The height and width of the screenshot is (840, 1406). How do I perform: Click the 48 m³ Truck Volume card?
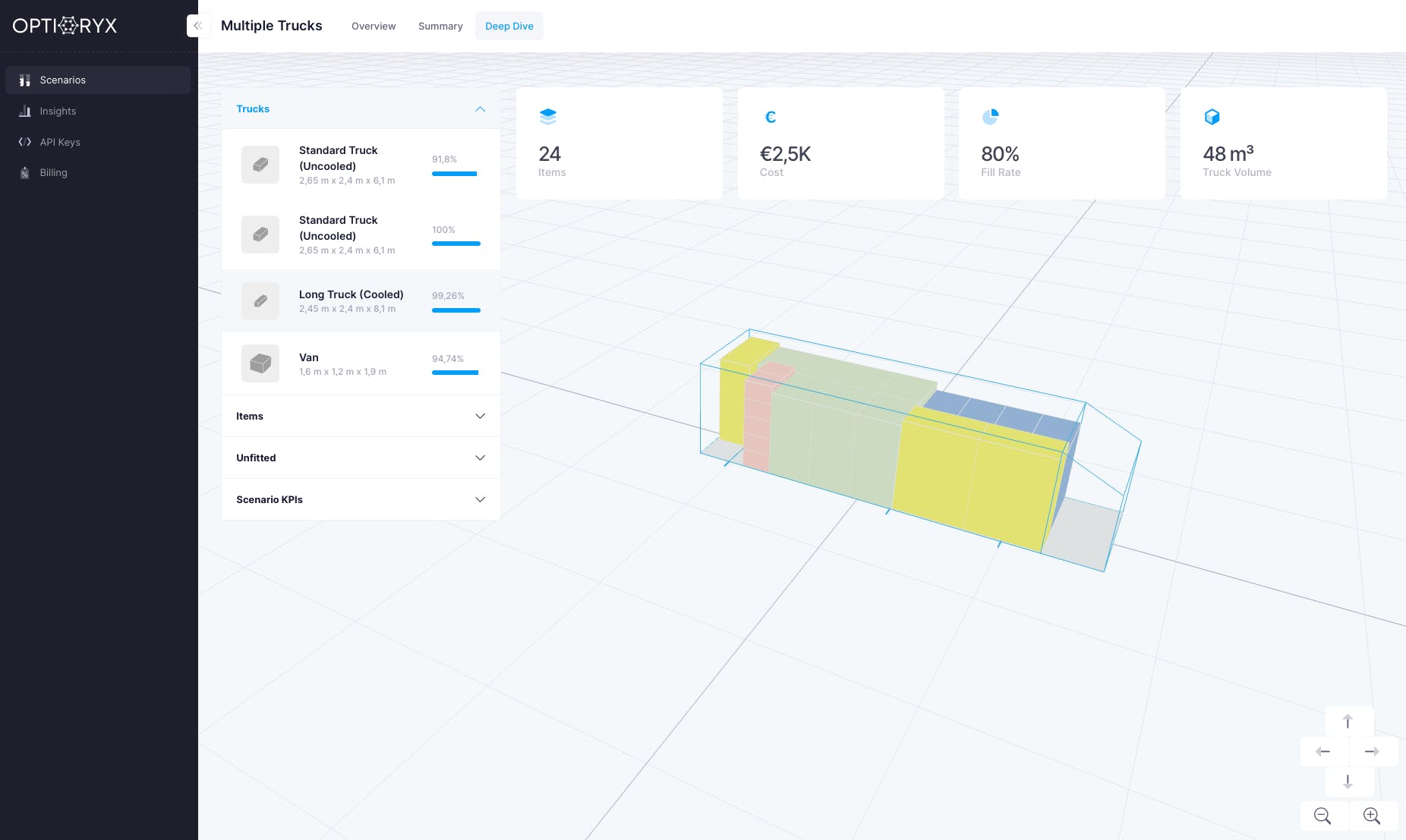pyautogui.click(x=1284, y=143)
